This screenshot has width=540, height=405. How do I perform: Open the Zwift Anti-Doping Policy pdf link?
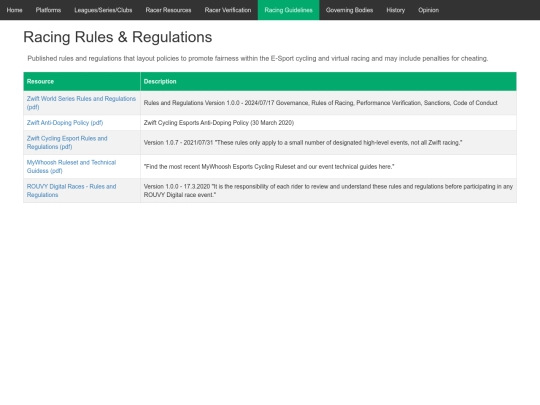click(x=65, y=123)
